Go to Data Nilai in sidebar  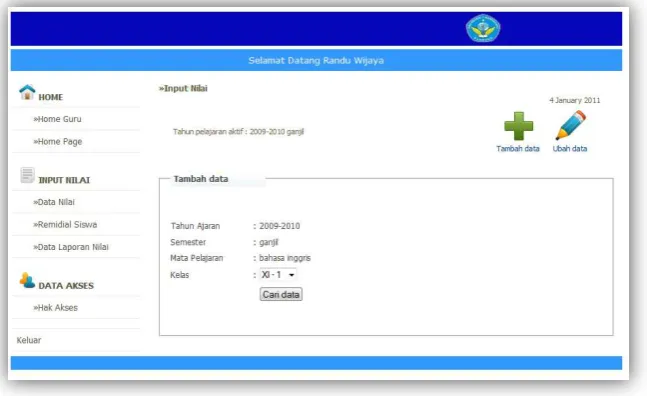click(54, 202)
